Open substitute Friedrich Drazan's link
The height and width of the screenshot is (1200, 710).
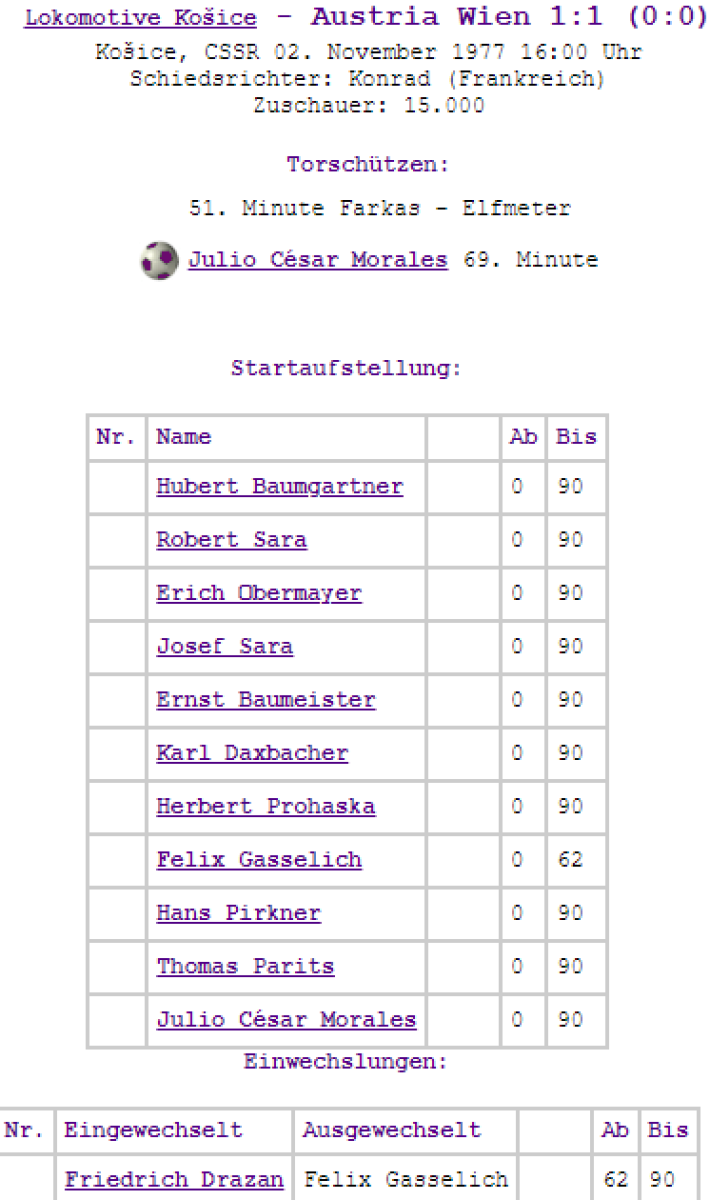click(173, 1180)
